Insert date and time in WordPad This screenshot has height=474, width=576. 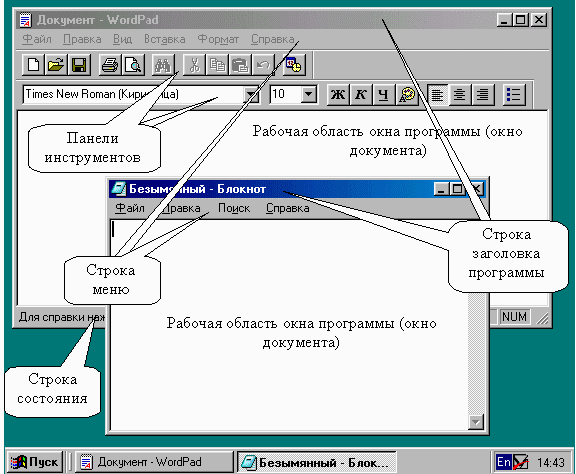(294, 65)
